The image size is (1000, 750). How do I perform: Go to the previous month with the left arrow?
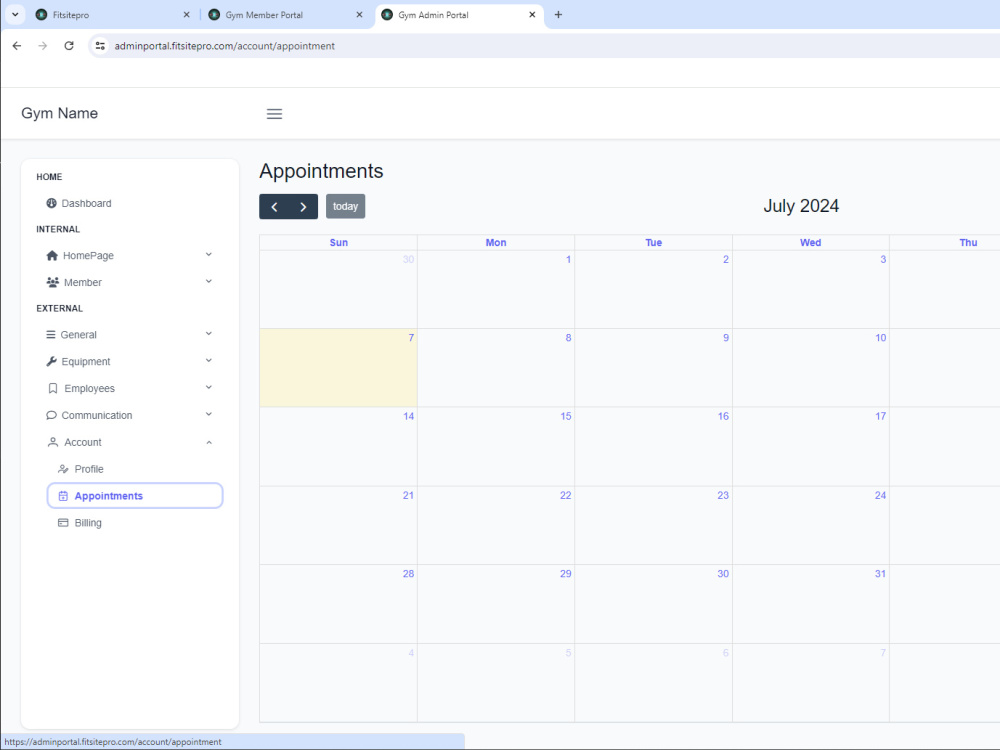tap(274, 207)
